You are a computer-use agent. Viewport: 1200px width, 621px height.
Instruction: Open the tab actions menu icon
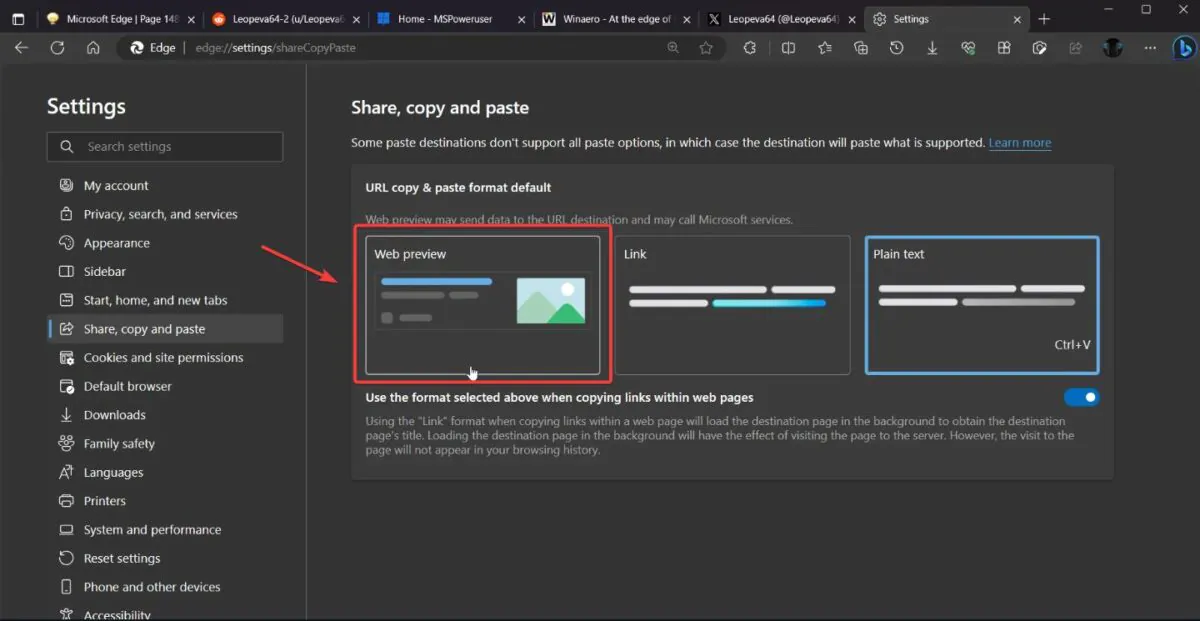coord(18,19)
